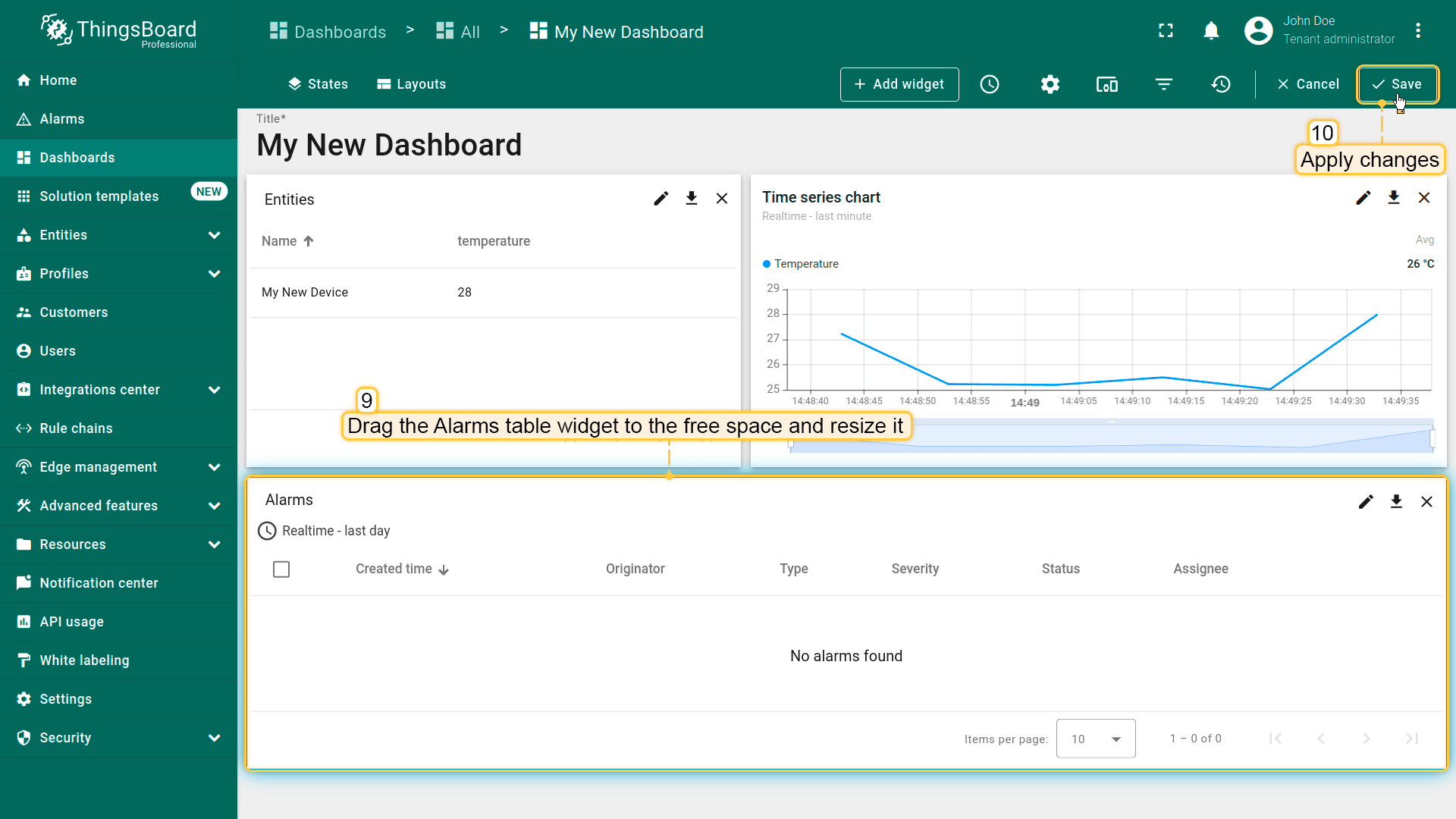
Task: Open the States manager
Action: click(x=318, y=84)
